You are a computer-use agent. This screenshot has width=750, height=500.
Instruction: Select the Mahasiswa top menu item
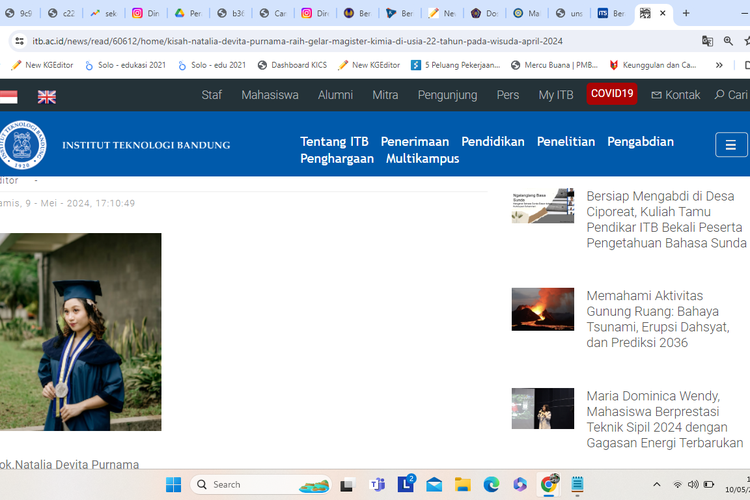pos(269,95)
